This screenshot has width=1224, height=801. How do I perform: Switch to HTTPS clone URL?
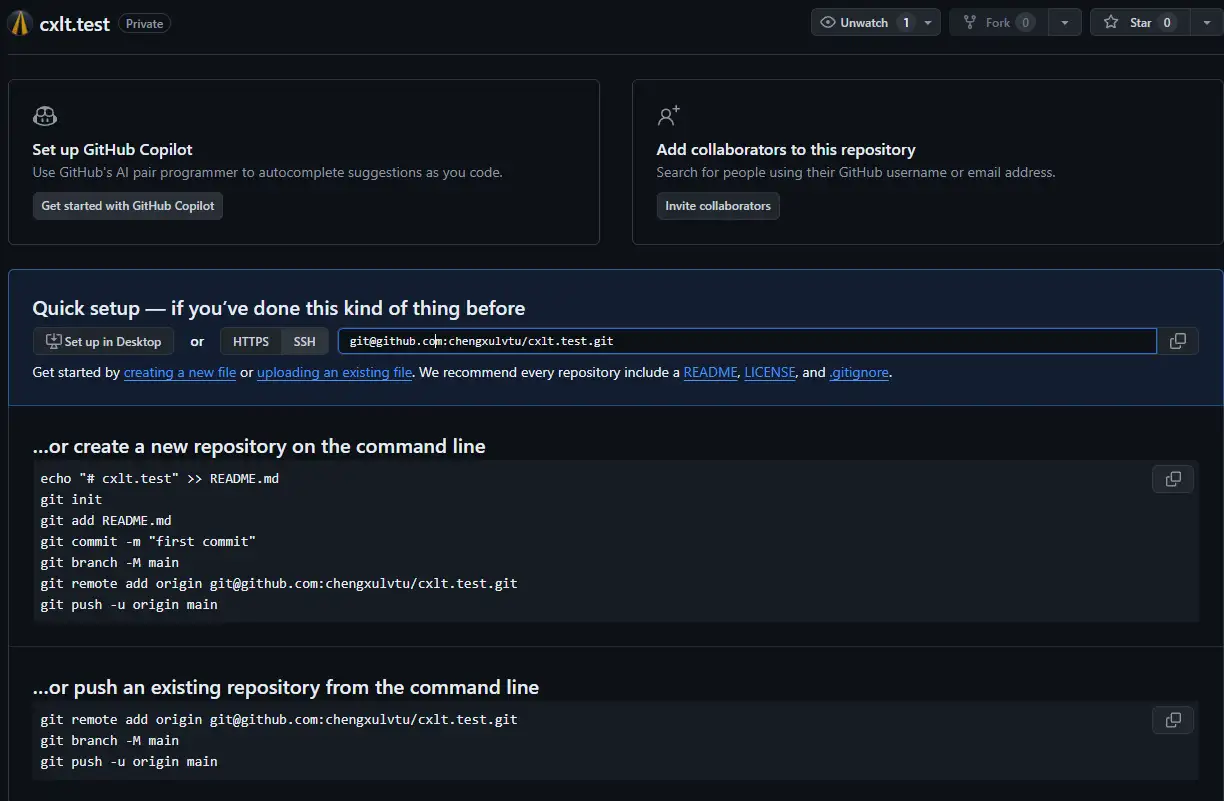pyautogui.click(x=251, y=341)
